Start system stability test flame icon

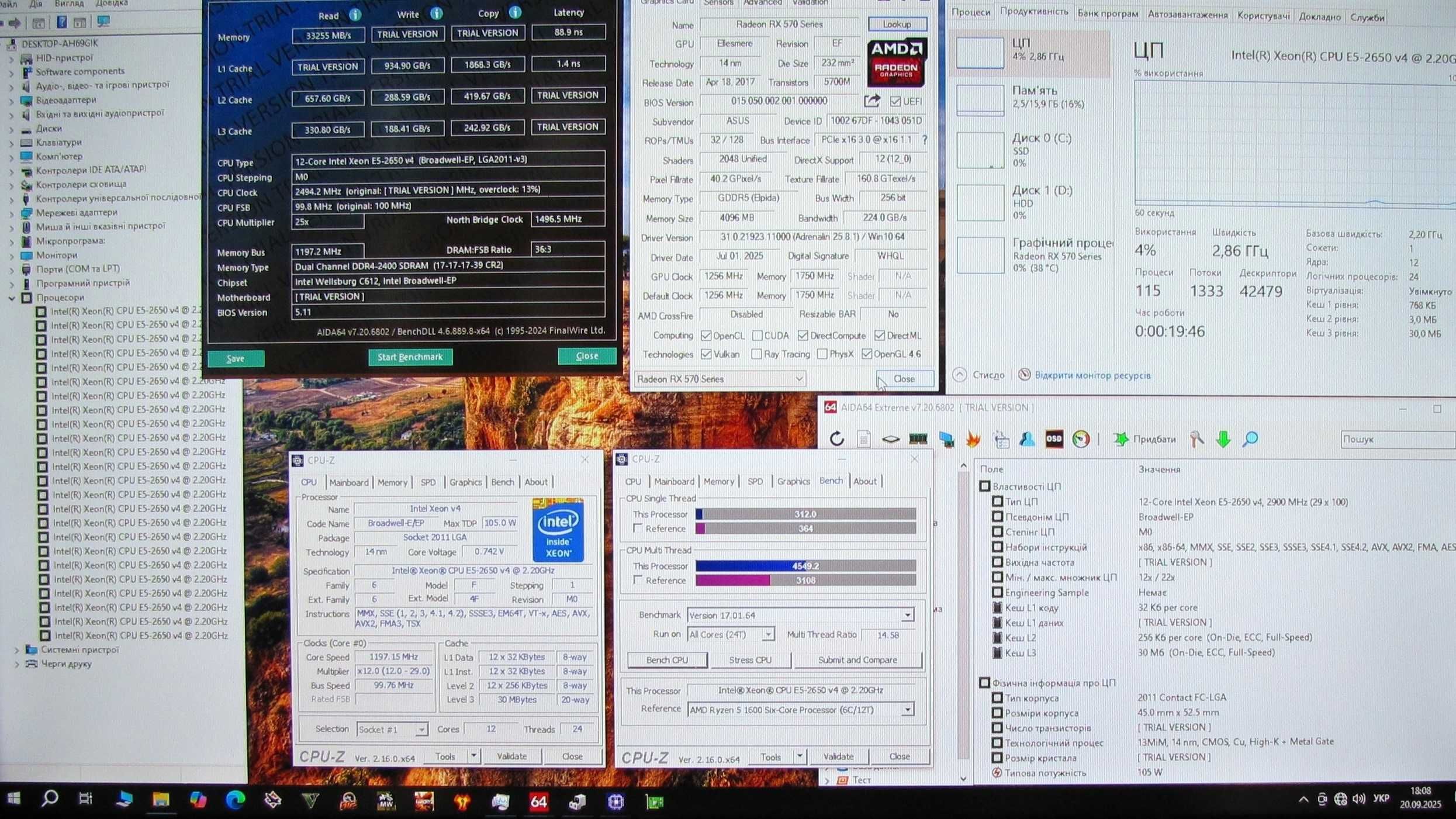pos(973,439)
